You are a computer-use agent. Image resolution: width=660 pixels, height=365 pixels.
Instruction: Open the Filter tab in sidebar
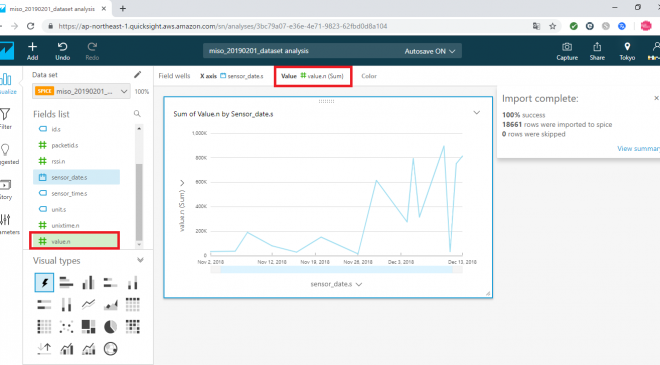click(5, 118)
